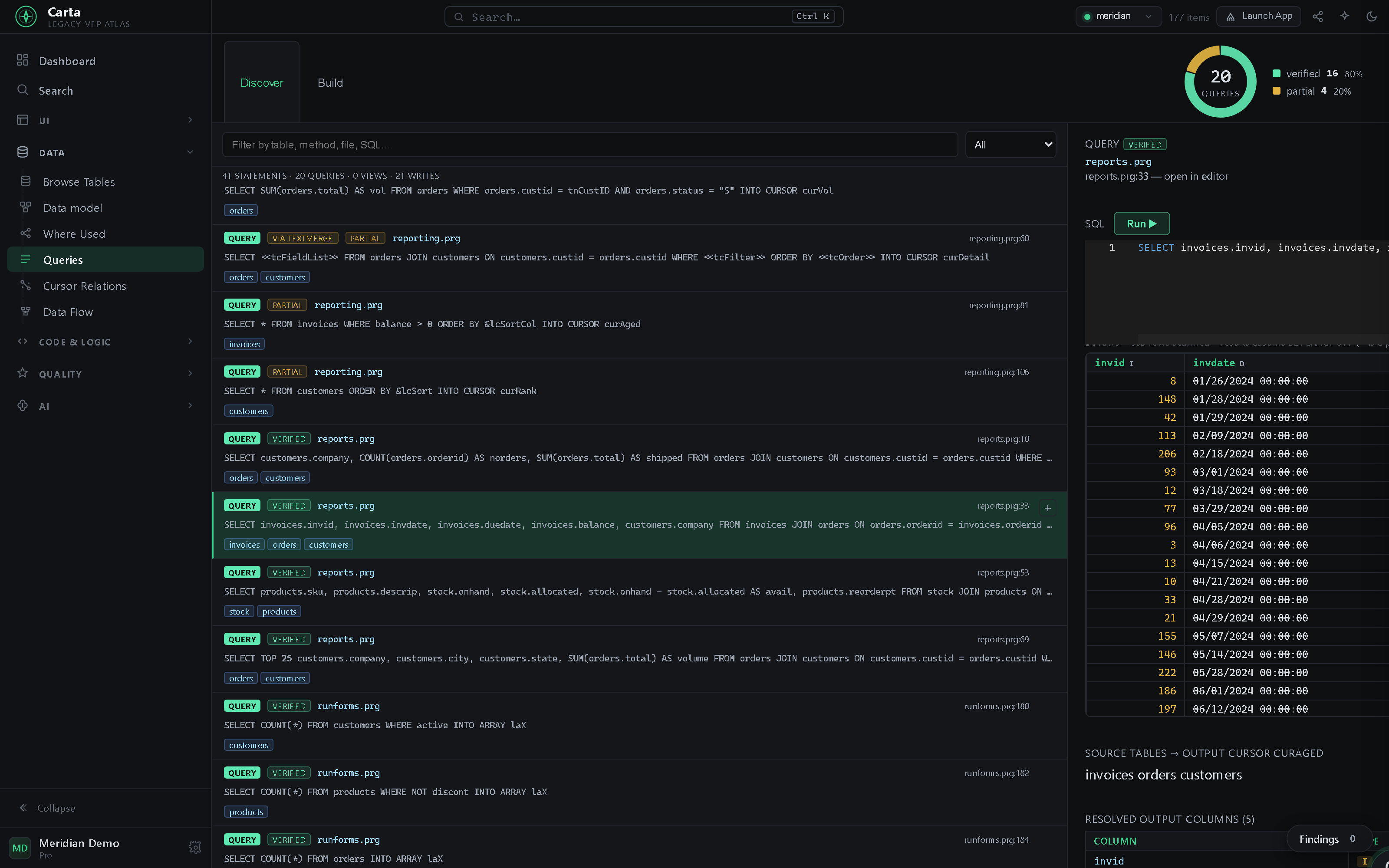Expand the QUALITY section chevron
The width and height of the screenshot is (1389, 868).
coord(190,373)
